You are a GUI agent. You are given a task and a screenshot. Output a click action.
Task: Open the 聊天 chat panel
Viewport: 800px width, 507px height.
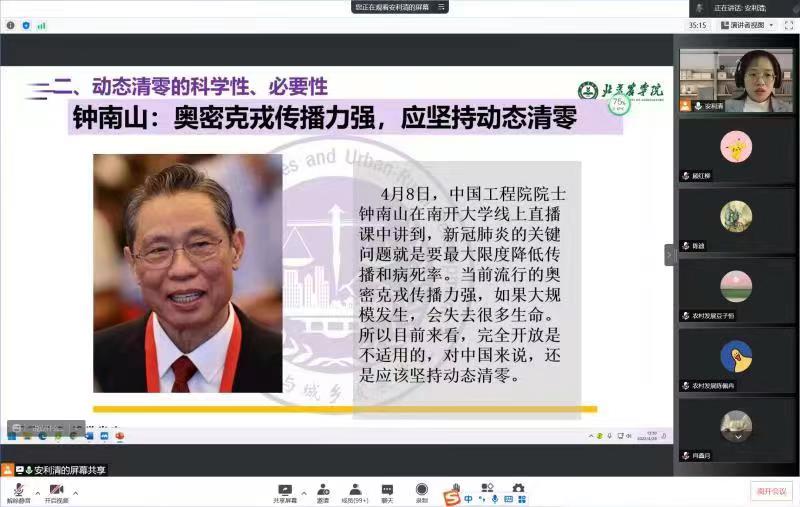pyautogui.click(x=386, y=489)
